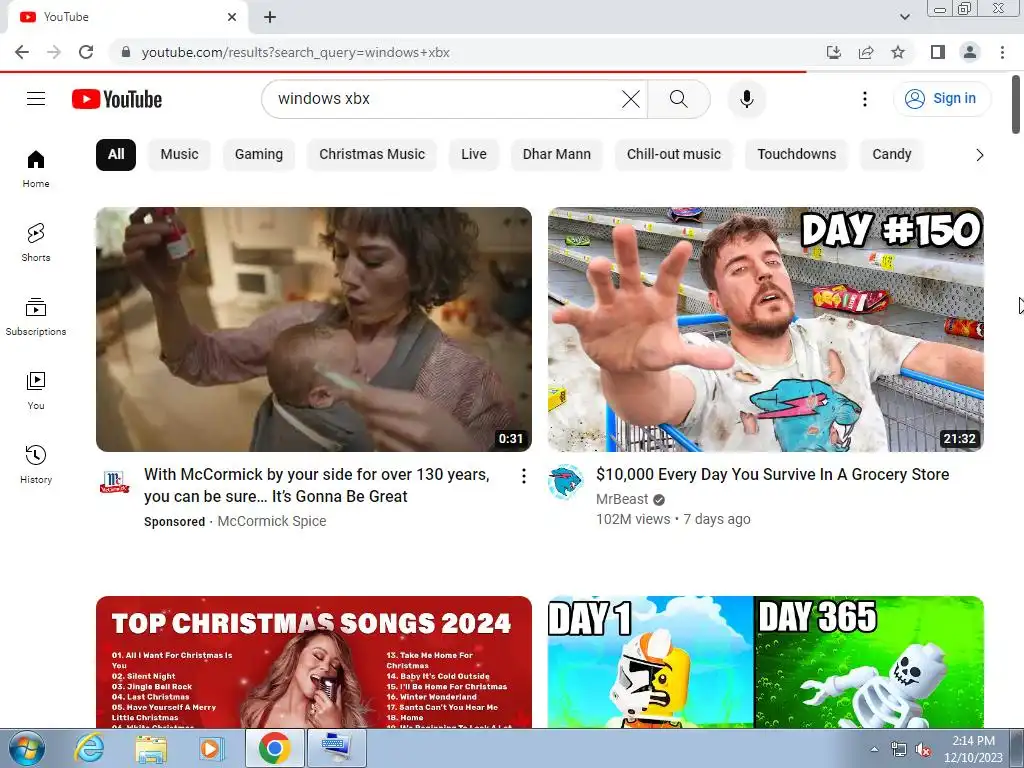Click the browser address bar URL

click(295, 52)
